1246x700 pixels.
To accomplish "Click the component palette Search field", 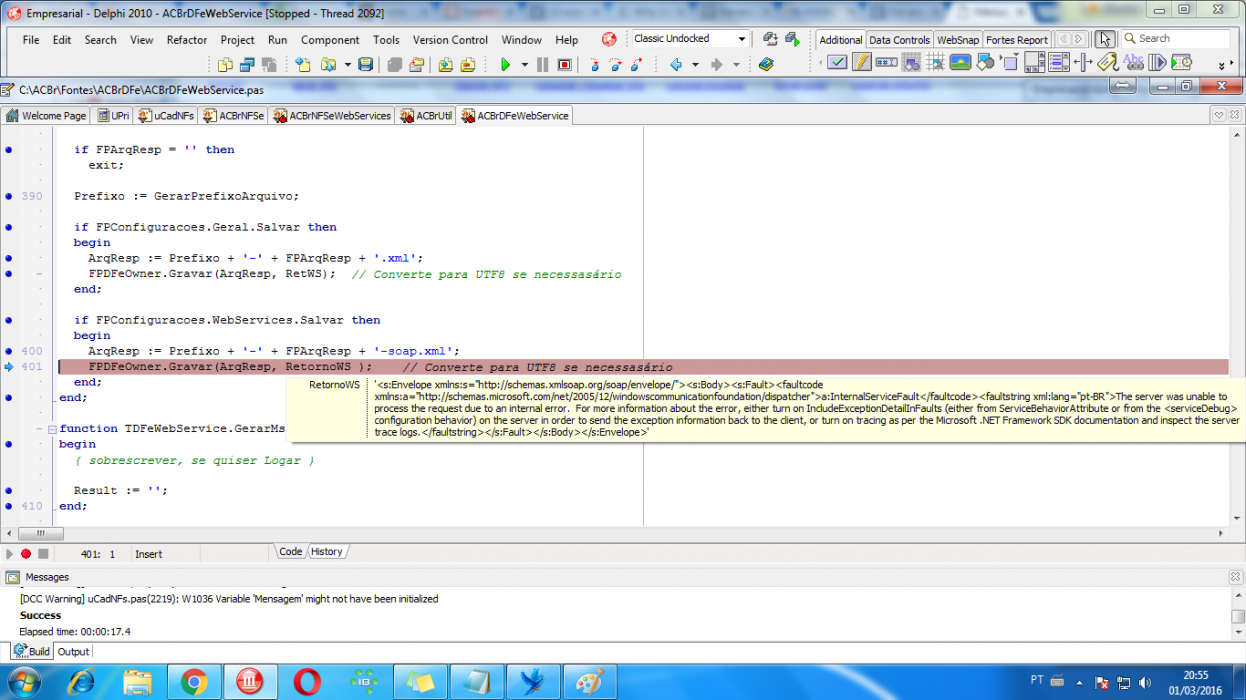I will click(x=1175, y=39).
